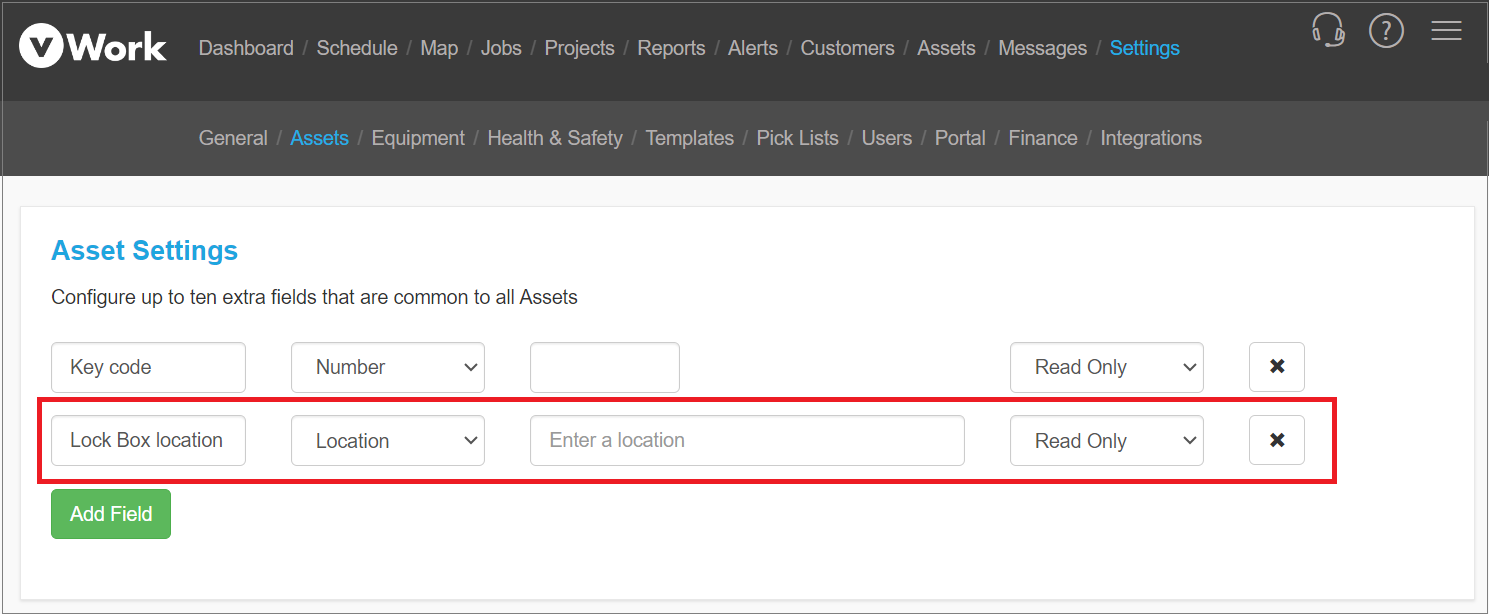Screen dimensions: 1489x614
Task: Open the Integrations settings section
Action: (x=1150, y=138)
